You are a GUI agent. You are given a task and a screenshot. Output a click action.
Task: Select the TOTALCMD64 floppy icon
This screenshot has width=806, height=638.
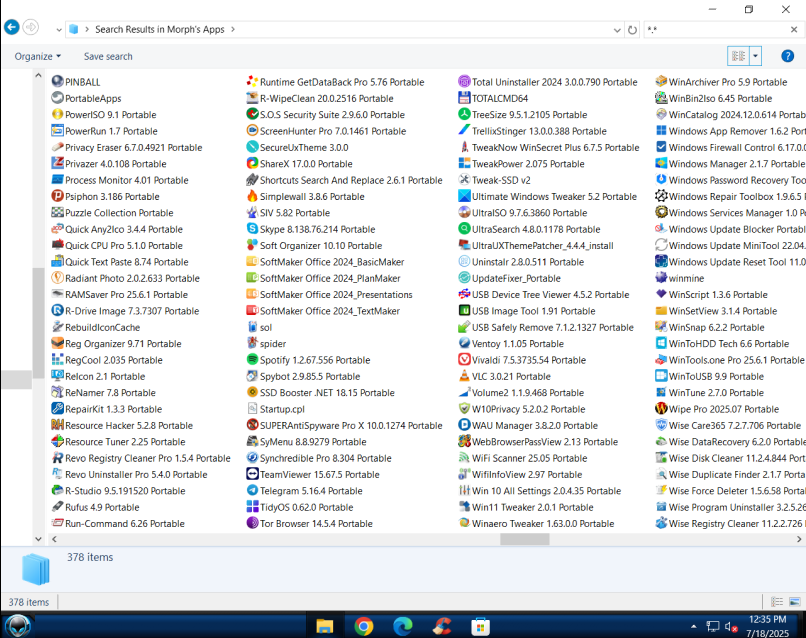click(x=464, y=98)
